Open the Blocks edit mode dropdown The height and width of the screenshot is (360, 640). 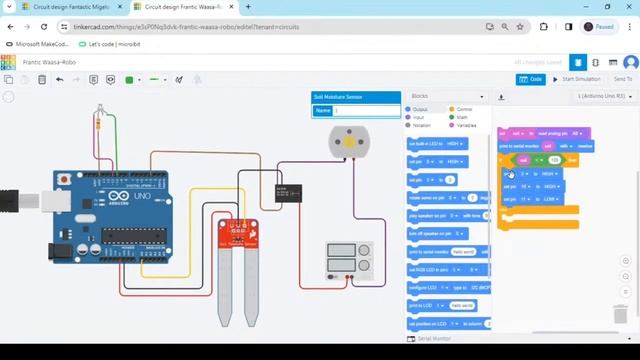pos(447,96)
